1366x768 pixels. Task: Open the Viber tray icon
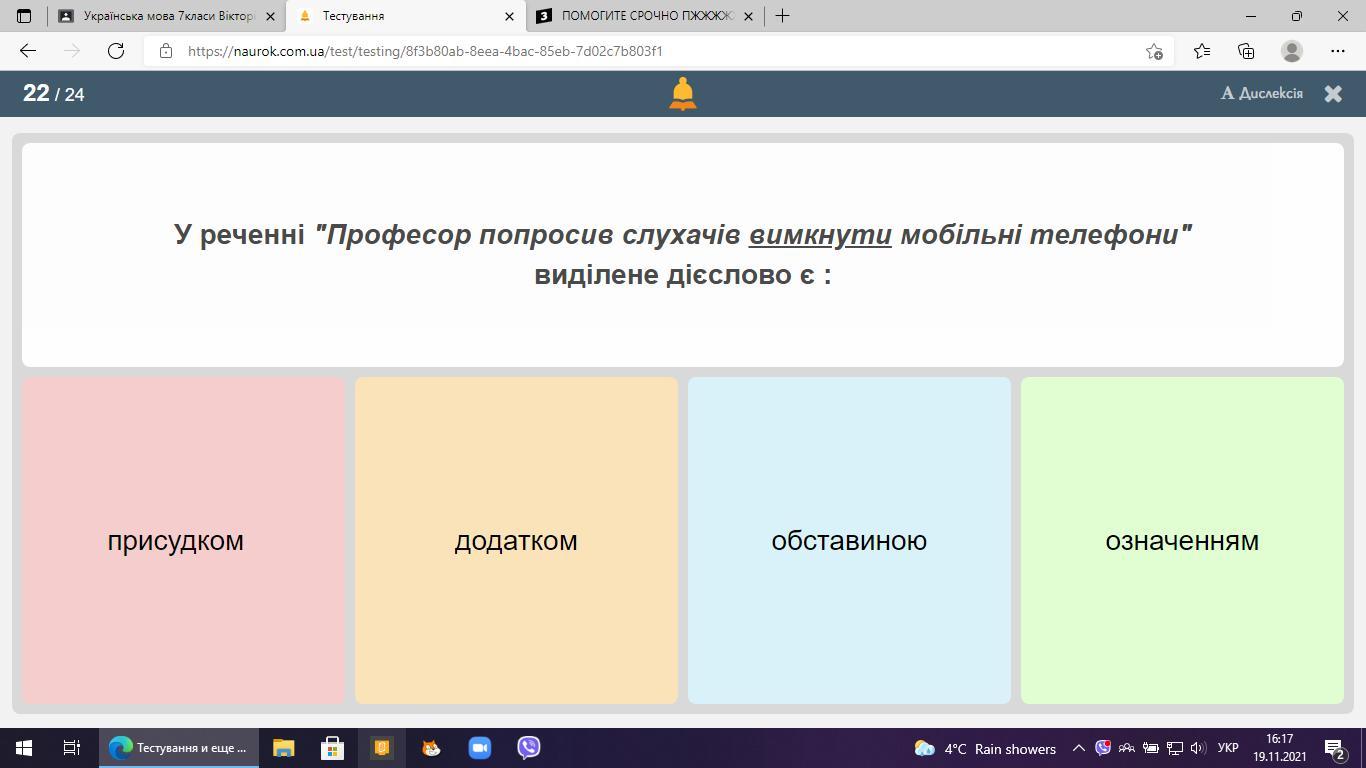click(x=1103, y=748)
